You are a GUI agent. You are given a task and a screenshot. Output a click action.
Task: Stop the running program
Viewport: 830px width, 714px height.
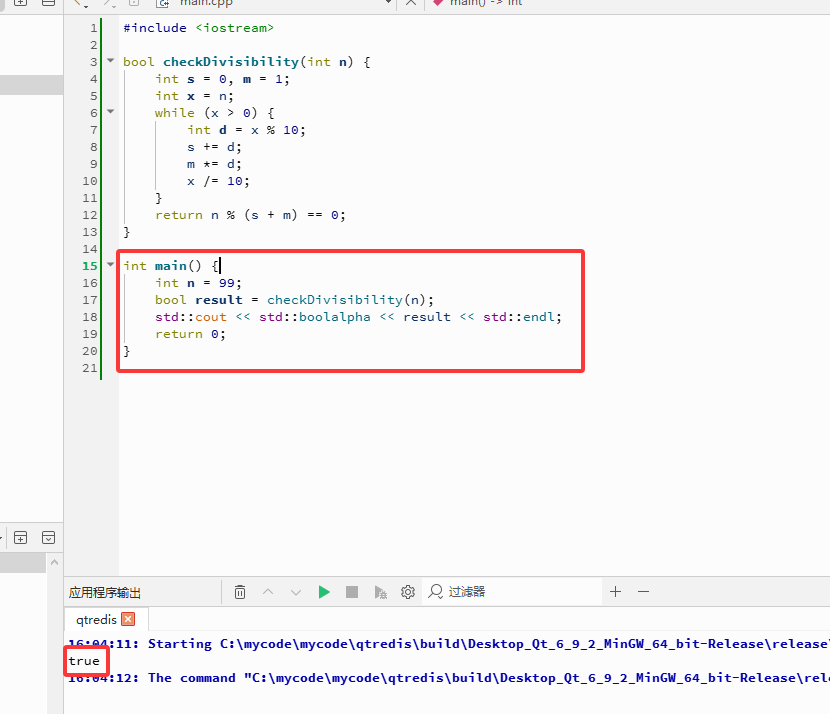click(352, 592)
